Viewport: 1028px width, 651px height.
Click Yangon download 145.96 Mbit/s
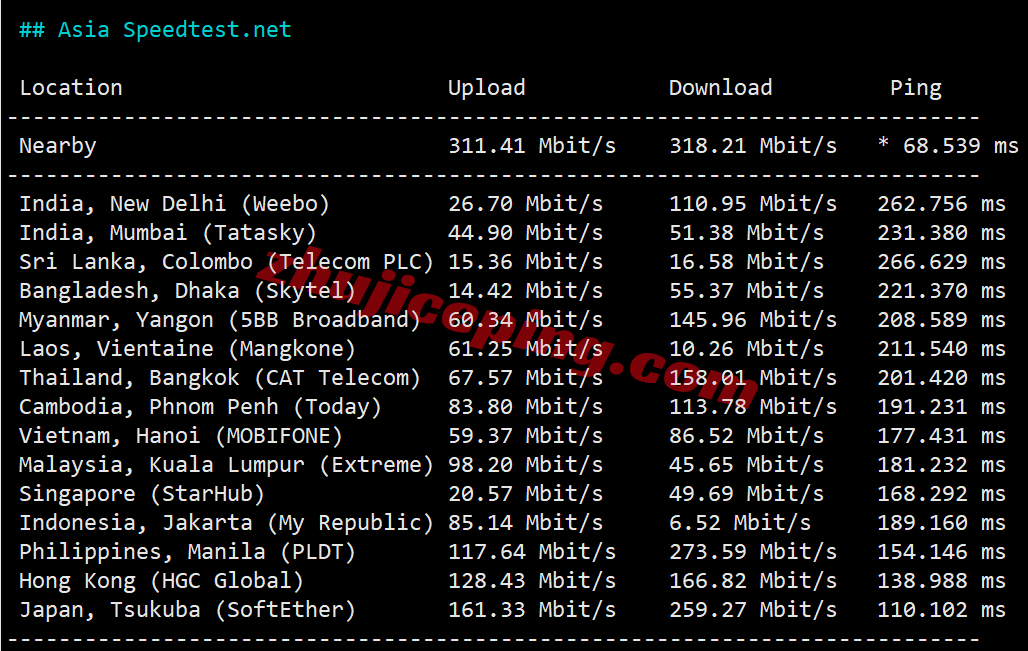click(x=753, y=320)
